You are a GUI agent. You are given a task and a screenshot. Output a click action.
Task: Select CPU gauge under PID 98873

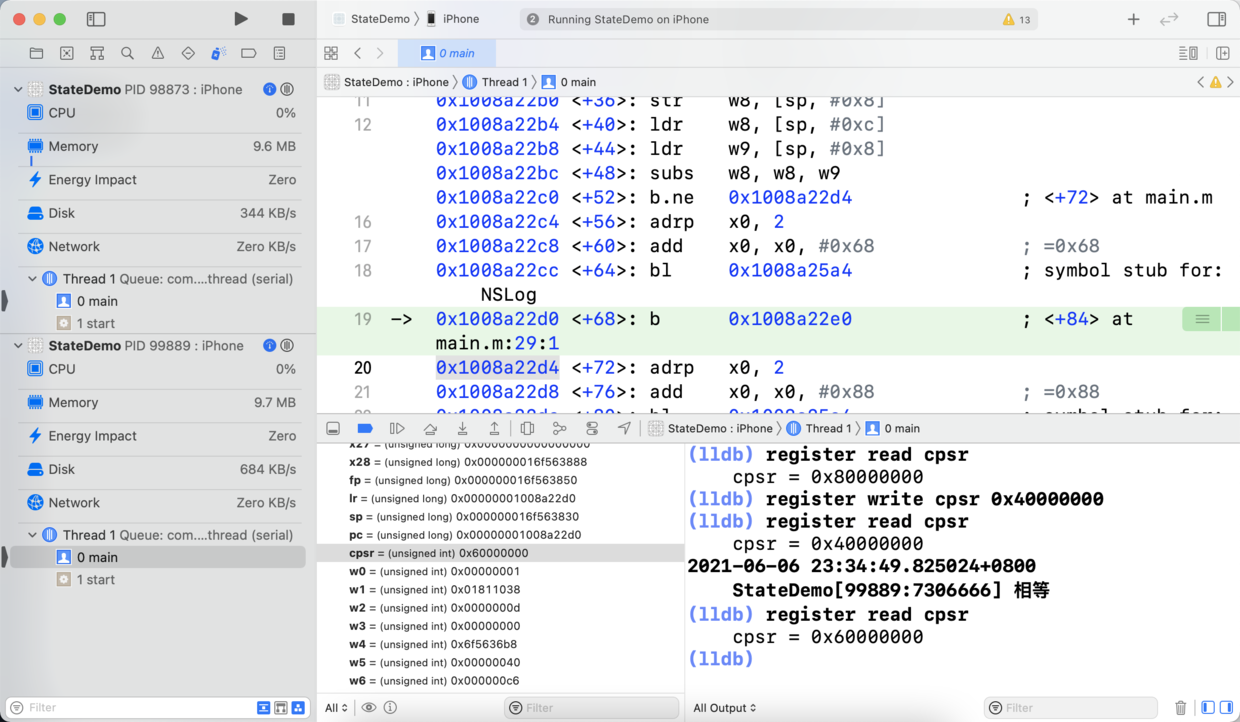pos(161,113)
